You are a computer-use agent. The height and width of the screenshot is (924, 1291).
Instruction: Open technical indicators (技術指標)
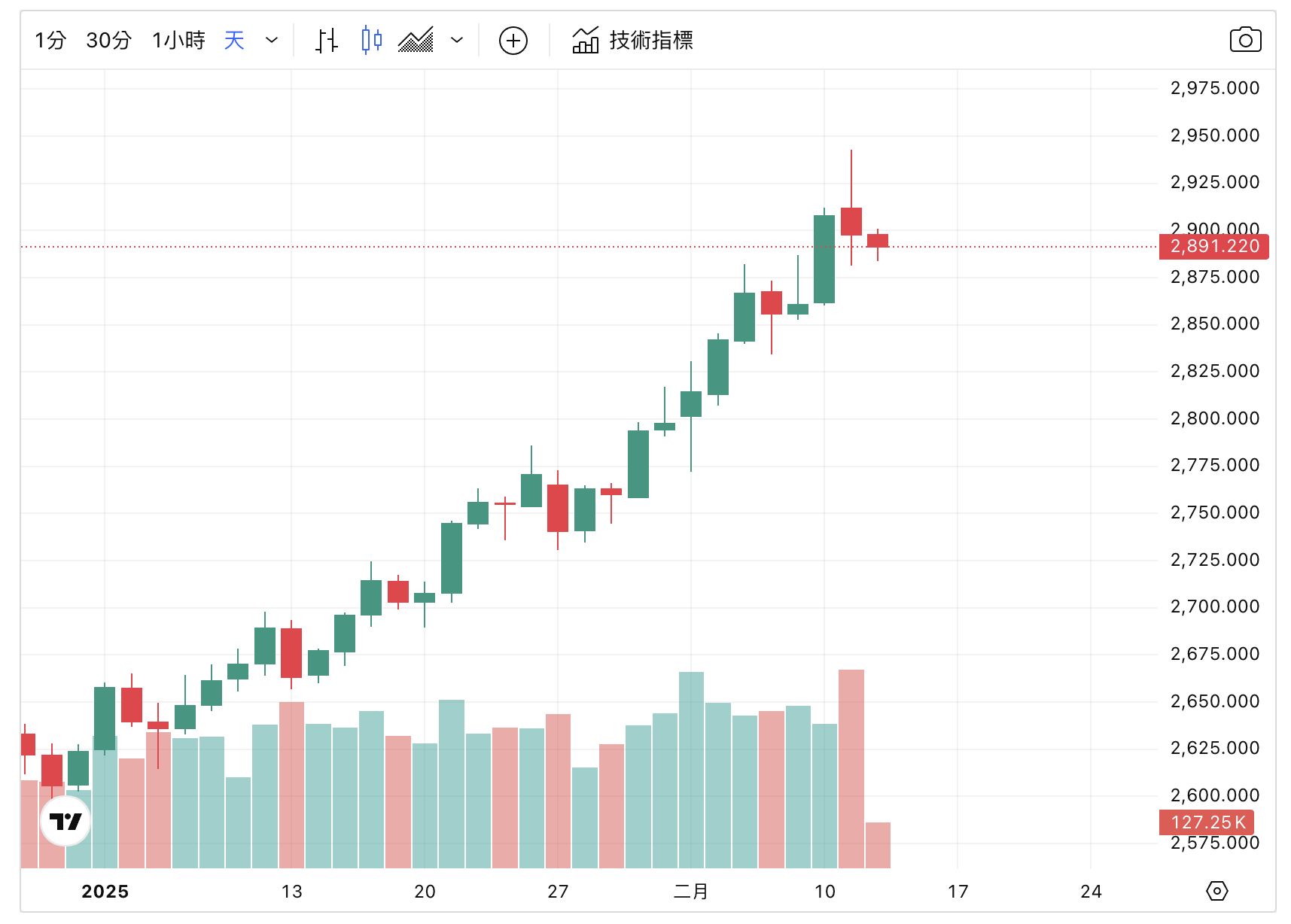(633, 40)
